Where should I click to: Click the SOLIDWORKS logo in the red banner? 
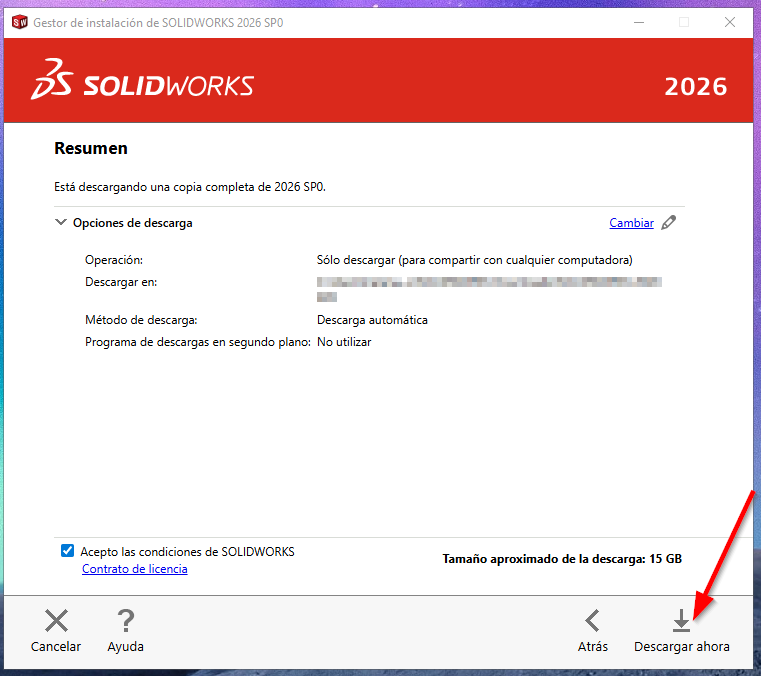(142, 80)
